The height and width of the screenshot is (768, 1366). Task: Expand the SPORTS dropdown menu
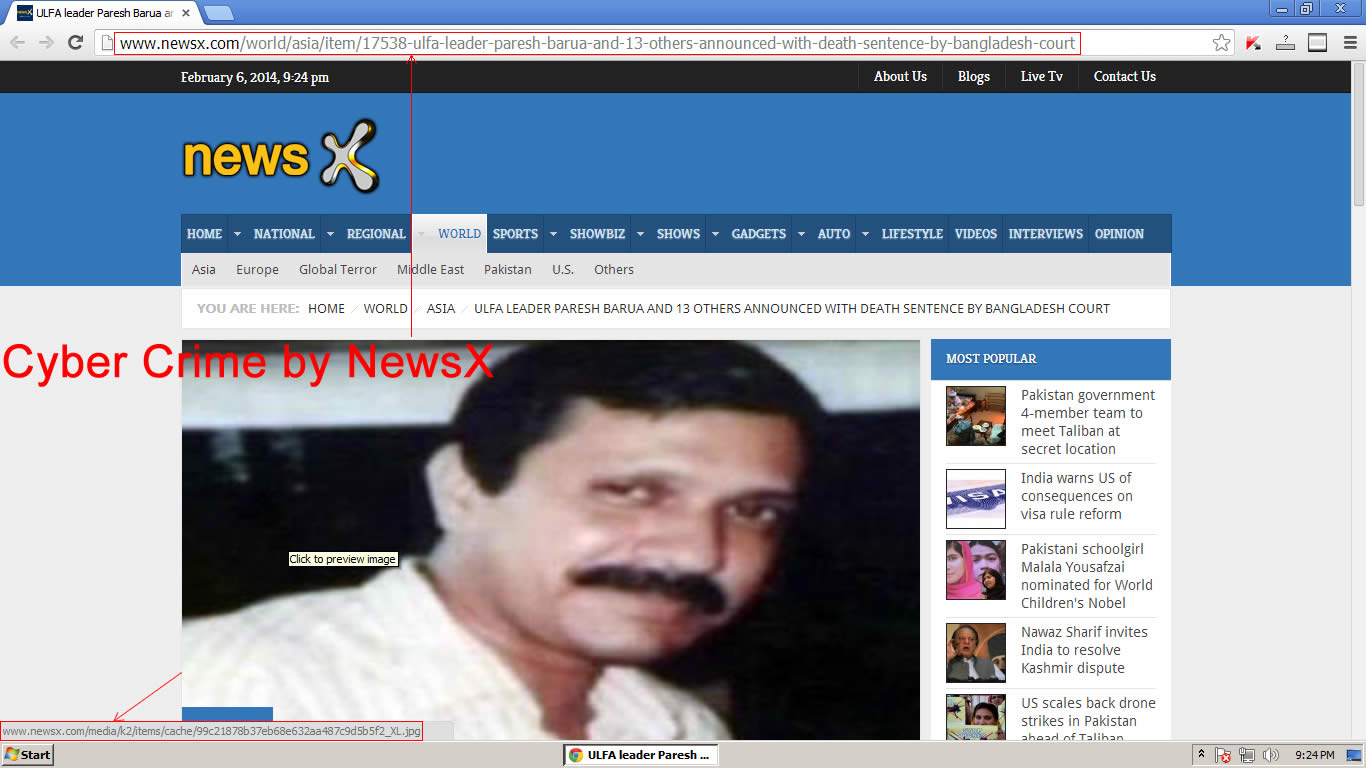click(553, 233)
